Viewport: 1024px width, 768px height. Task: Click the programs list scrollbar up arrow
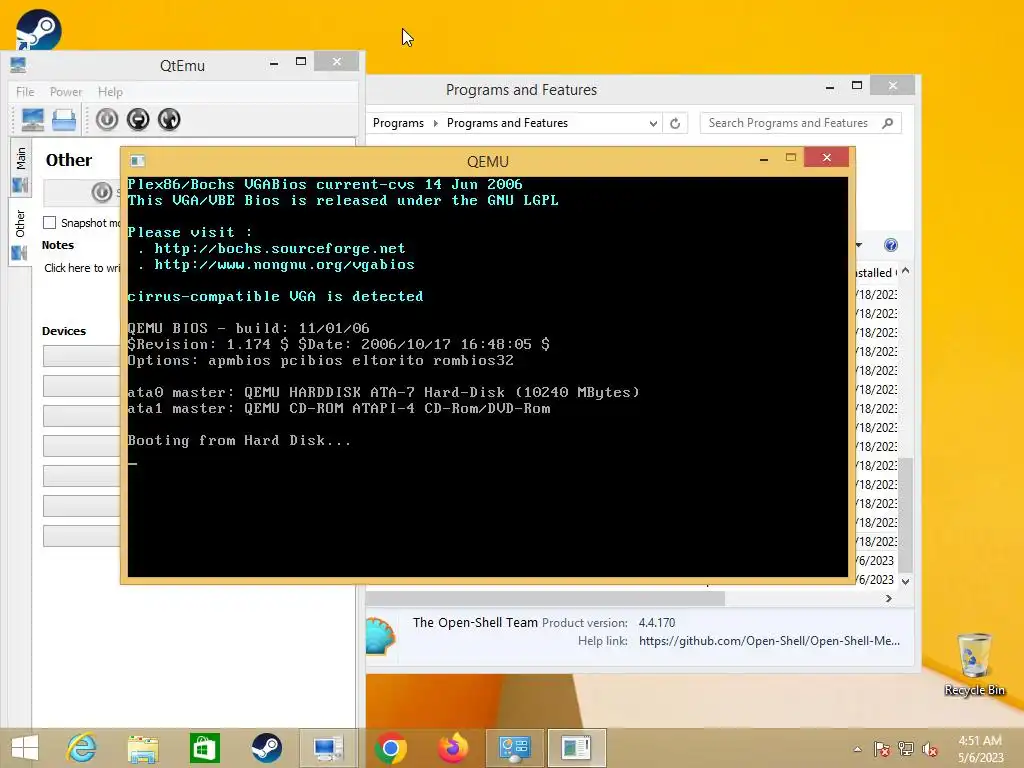906,271
